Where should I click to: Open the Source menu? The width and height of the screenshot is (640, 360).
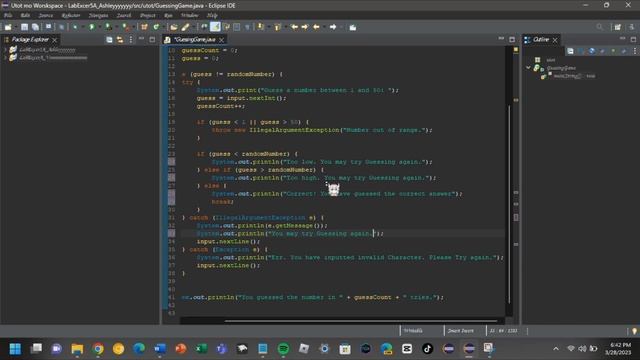(46, 16)
